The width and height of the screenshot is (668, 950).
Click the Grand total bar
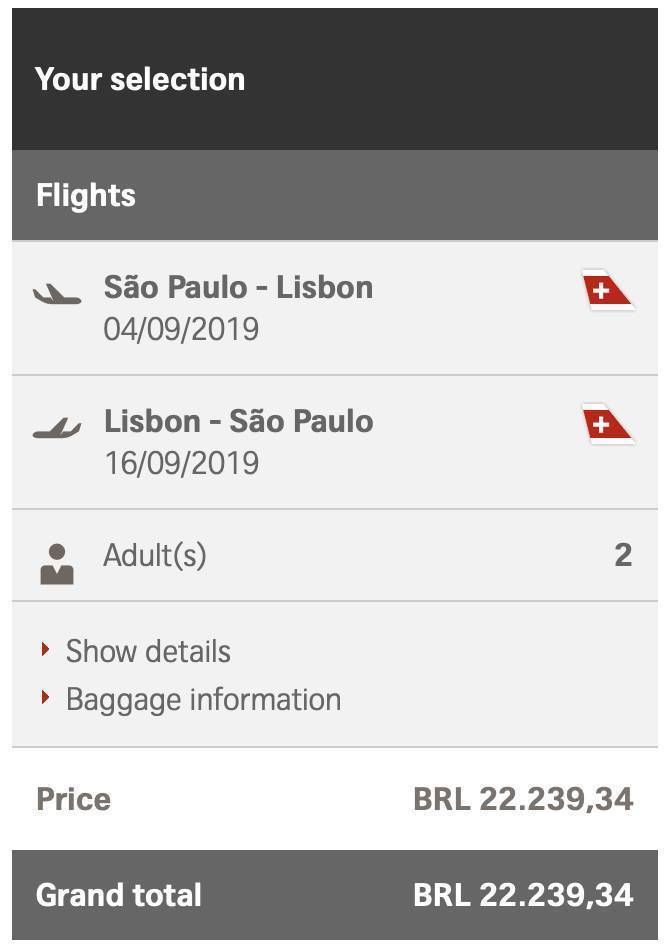pos(335,895)
